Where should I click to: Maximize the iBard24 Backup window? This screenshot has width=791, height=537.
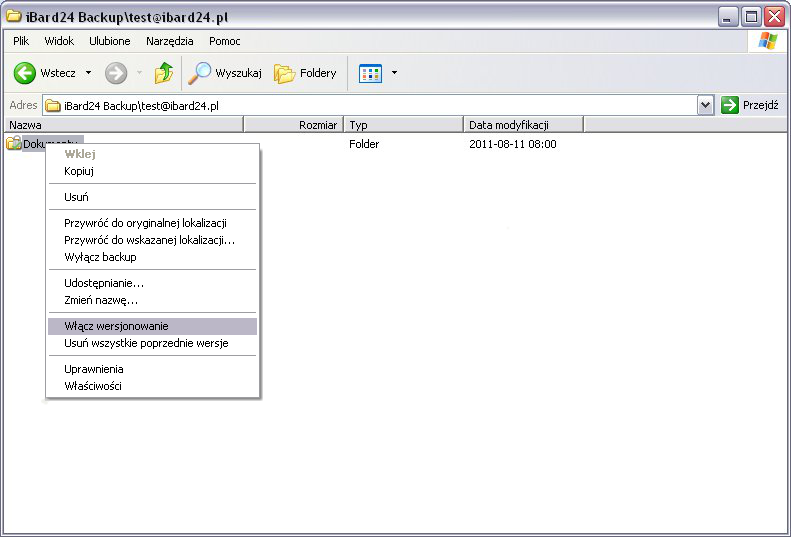point(751,17)
